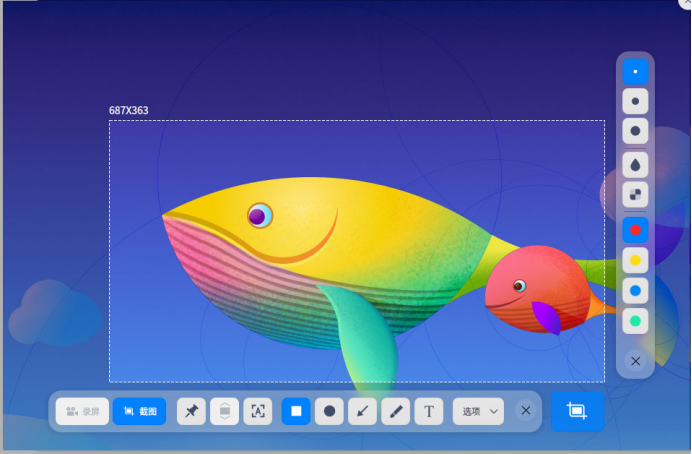The height and width of the screenshot is (454, 692).
Task: Pick the pencil freehand tool
Action: coord(396,411)
